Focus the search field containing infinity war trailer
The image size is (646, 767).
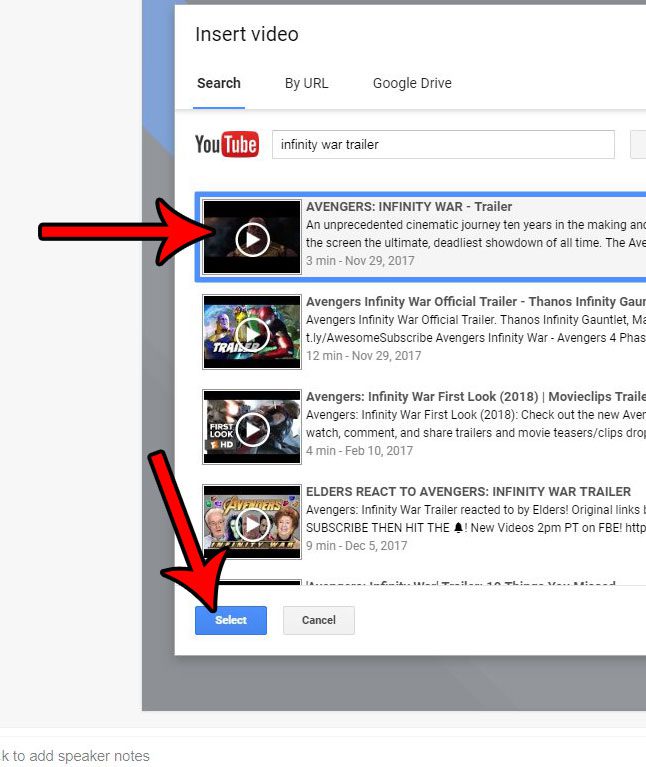(x=443, y=144)
